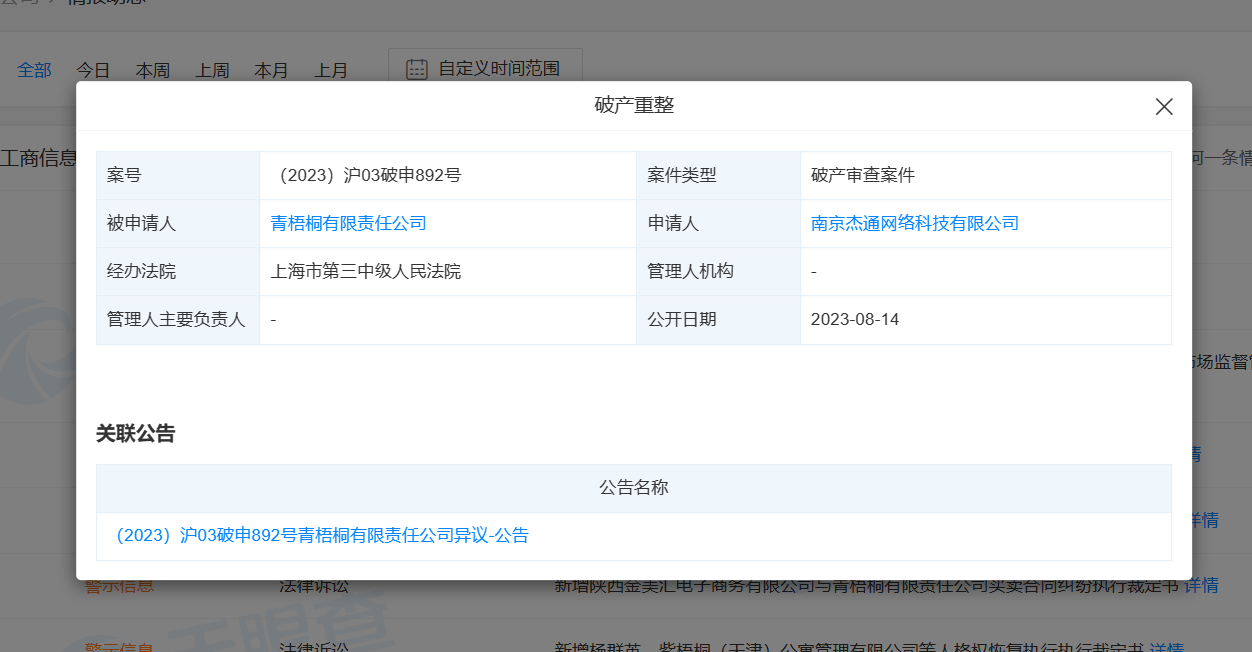Open applicant 南京杰通网络科技有限公司 link
Image resolution: width=1252 pixels, height=652 pixels.
[915, 223]
